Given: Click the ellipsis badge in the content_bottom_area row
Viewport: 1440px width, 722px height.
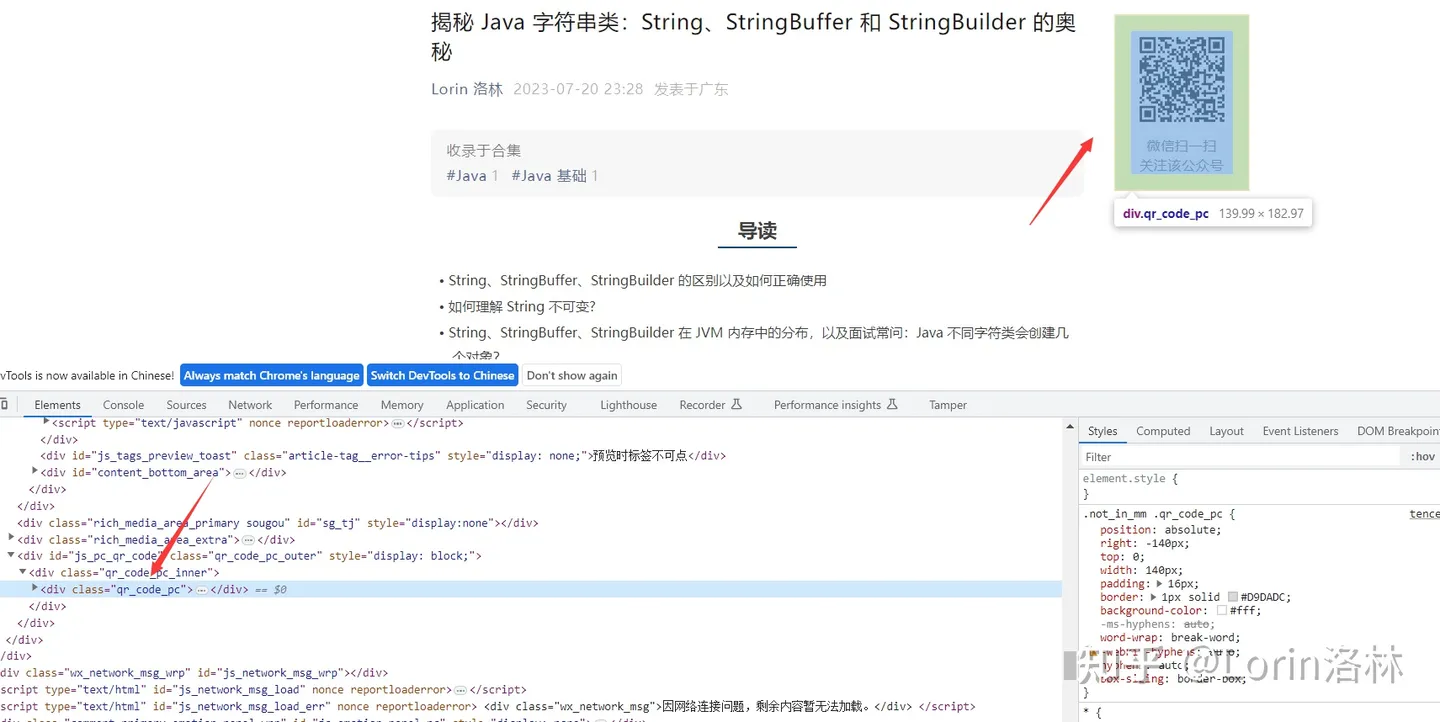Looking at the screenshot, I should 239,473.
